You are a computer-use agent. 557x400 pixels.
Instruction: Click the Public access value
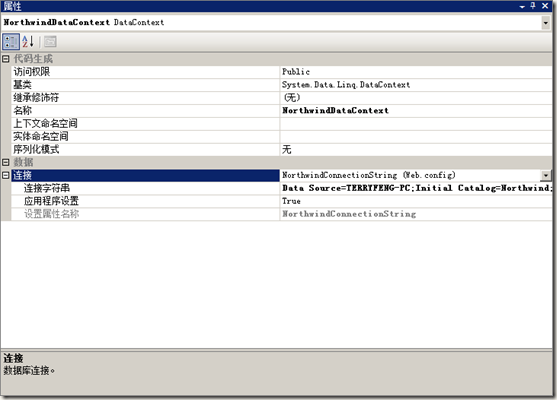(296, 72)
